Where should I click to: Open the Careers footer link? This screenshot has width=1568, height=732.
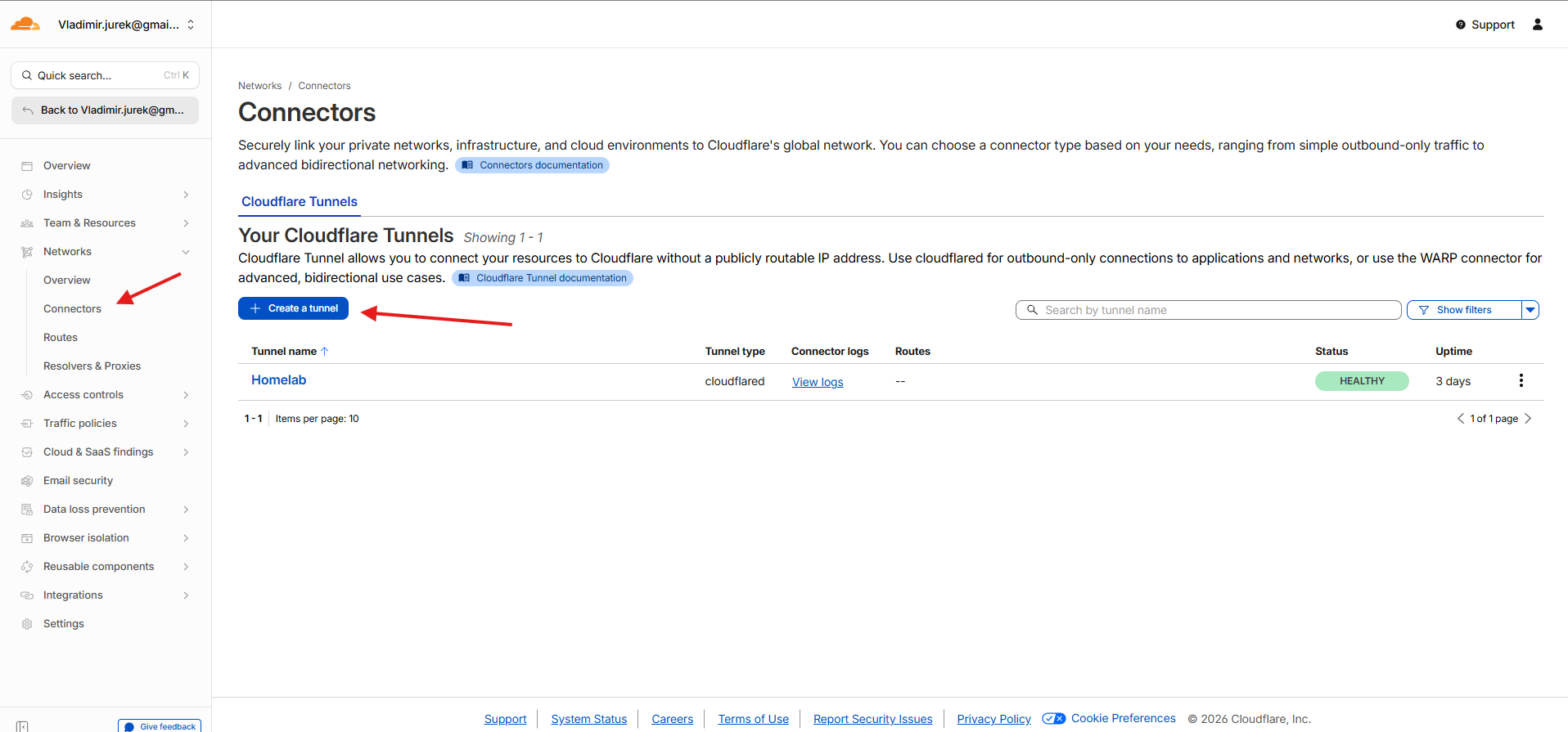tap(672, 719)
